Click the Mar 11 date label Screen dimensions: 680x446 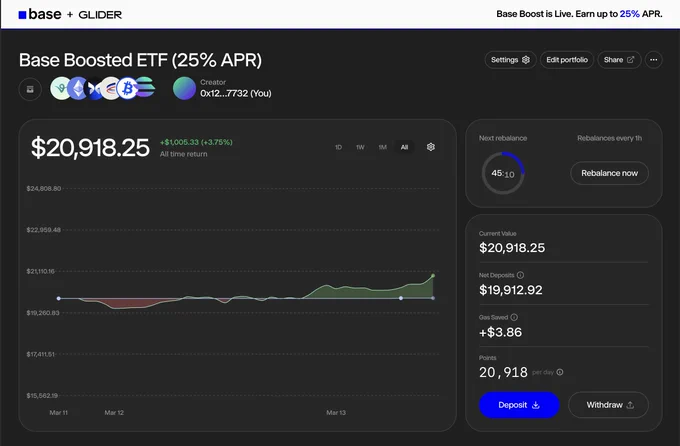(x=59, y=413)
